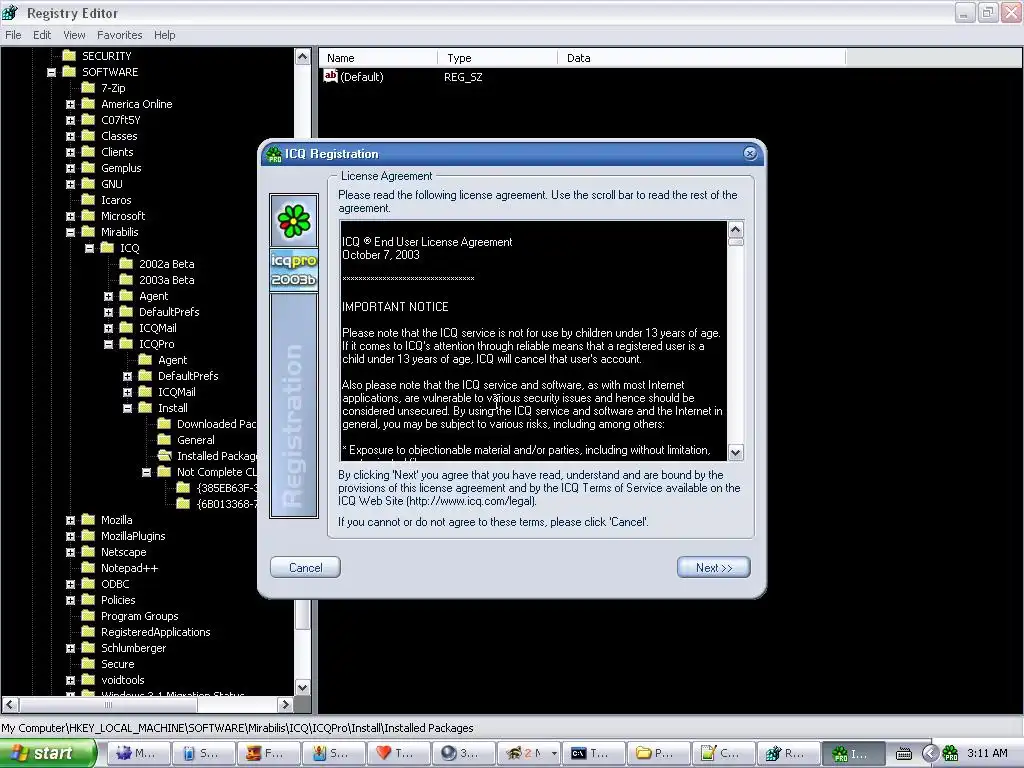
Task: Expand the Mozilla key
Action: pyautogui.click(x=71, y=520)
